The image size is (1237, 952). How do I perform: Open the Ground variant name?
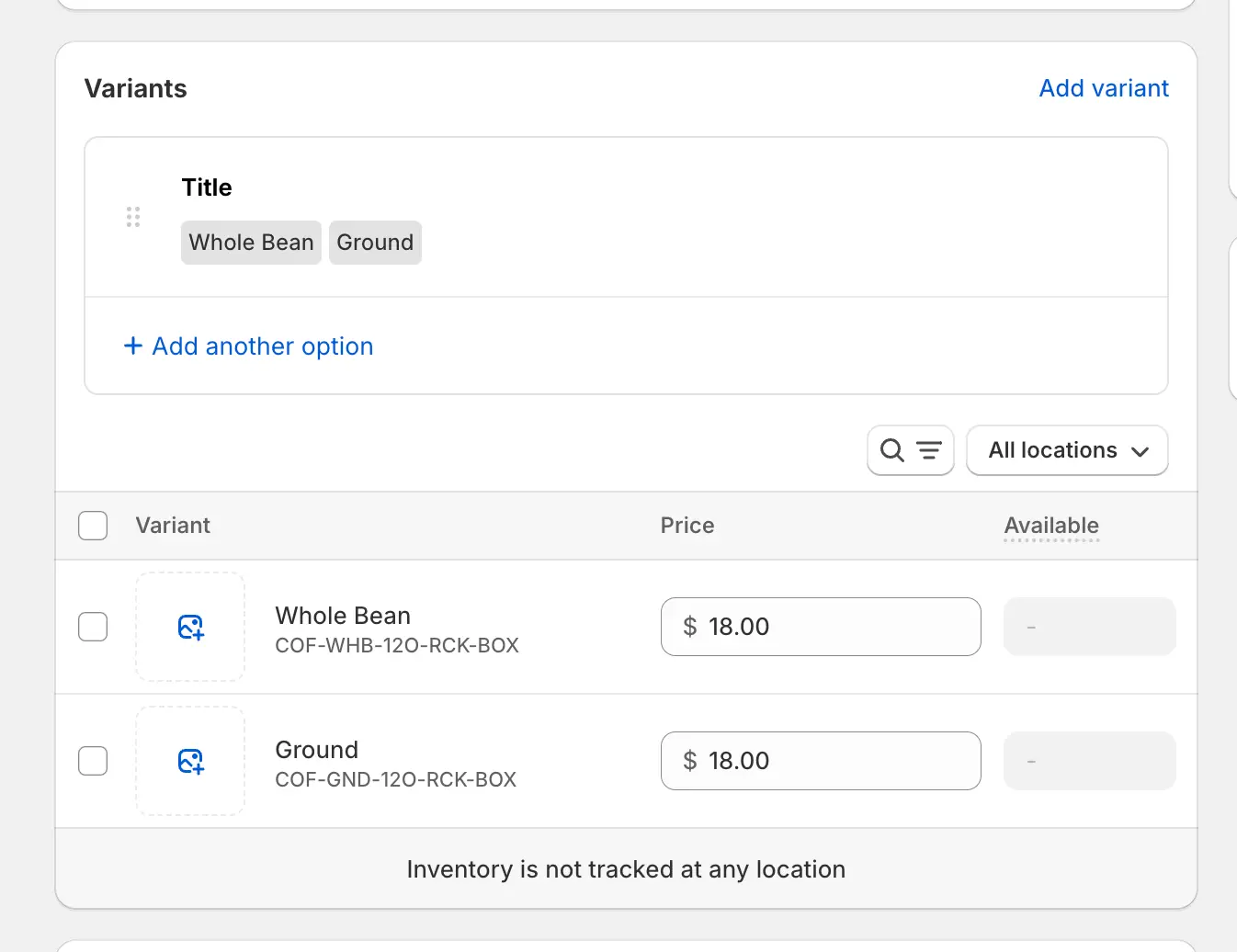pyautogui.click(x=317, y=750)
